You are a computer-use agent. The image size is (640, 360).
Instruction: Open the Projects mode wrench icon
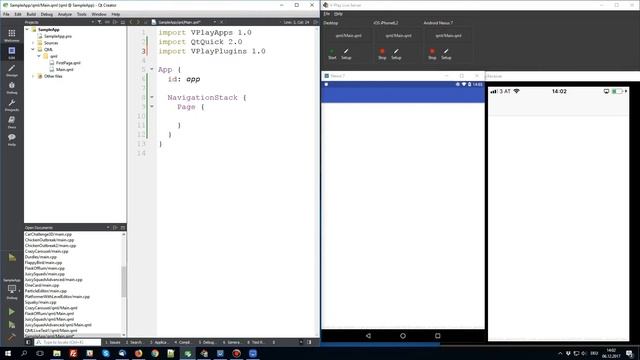pos(11,105)
